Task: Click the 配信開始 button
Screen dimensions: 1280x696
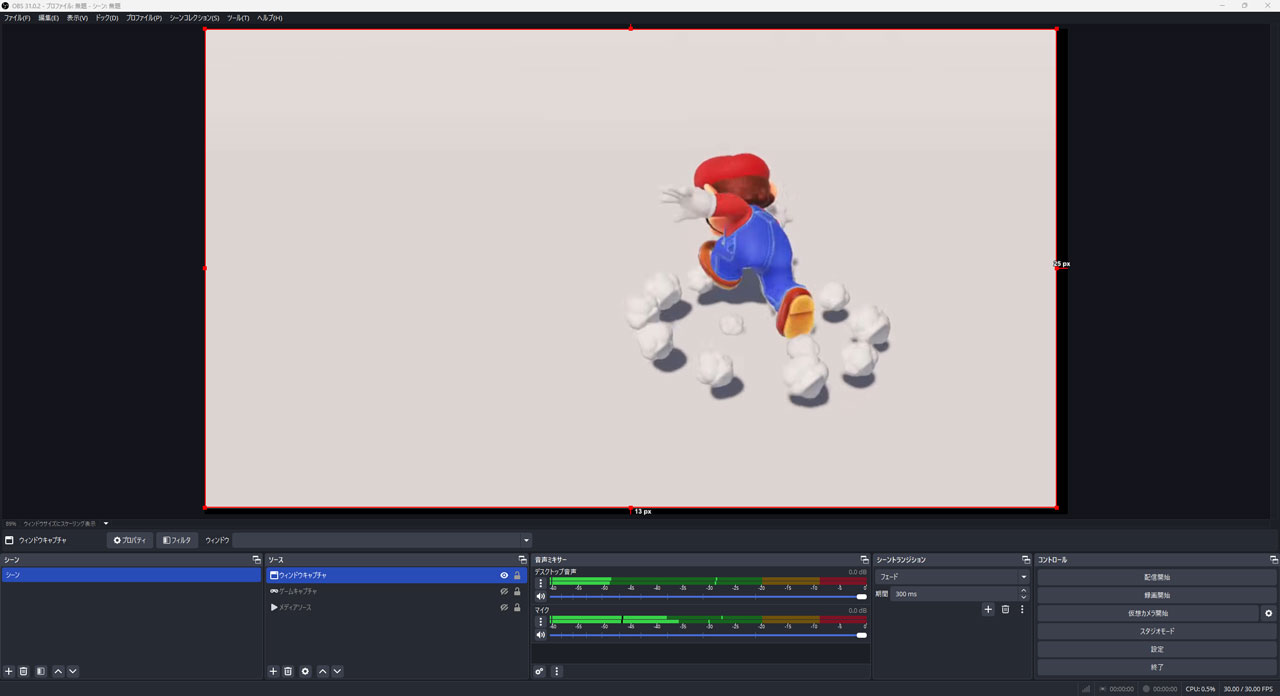Action: pos(1156,577)
